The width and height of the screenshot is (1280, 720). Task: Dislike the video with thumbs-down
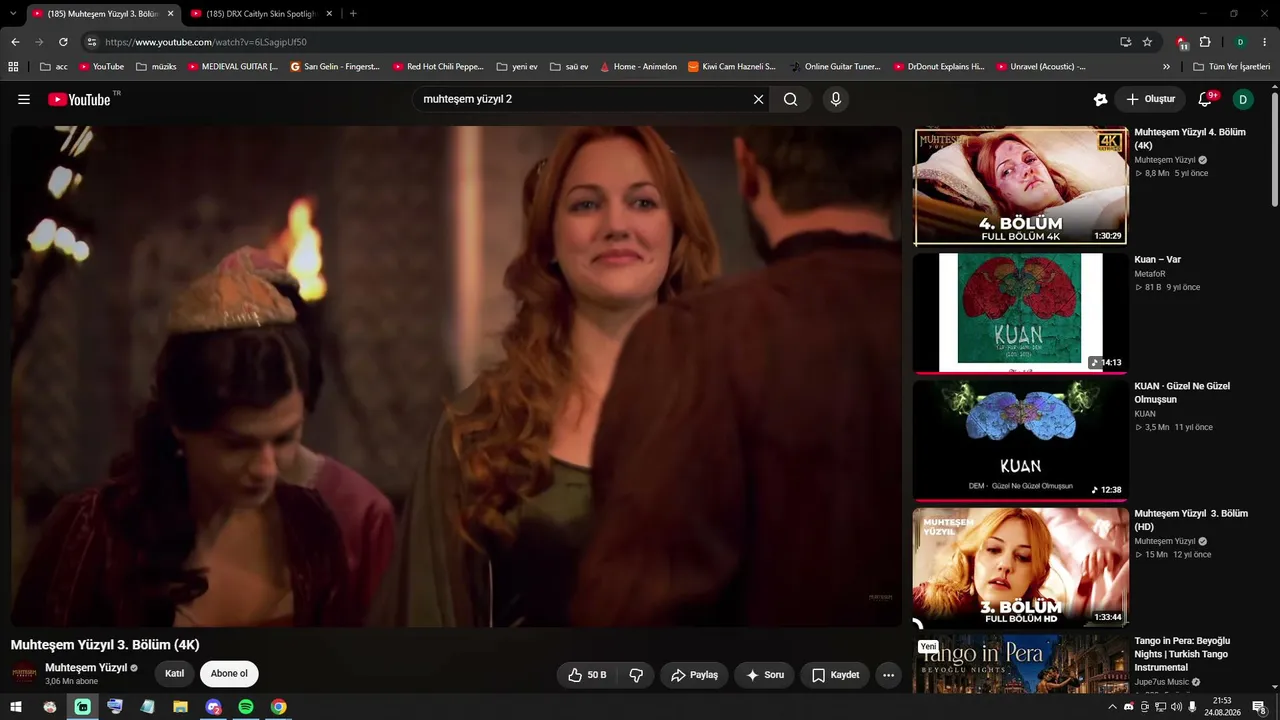(636, 675)
